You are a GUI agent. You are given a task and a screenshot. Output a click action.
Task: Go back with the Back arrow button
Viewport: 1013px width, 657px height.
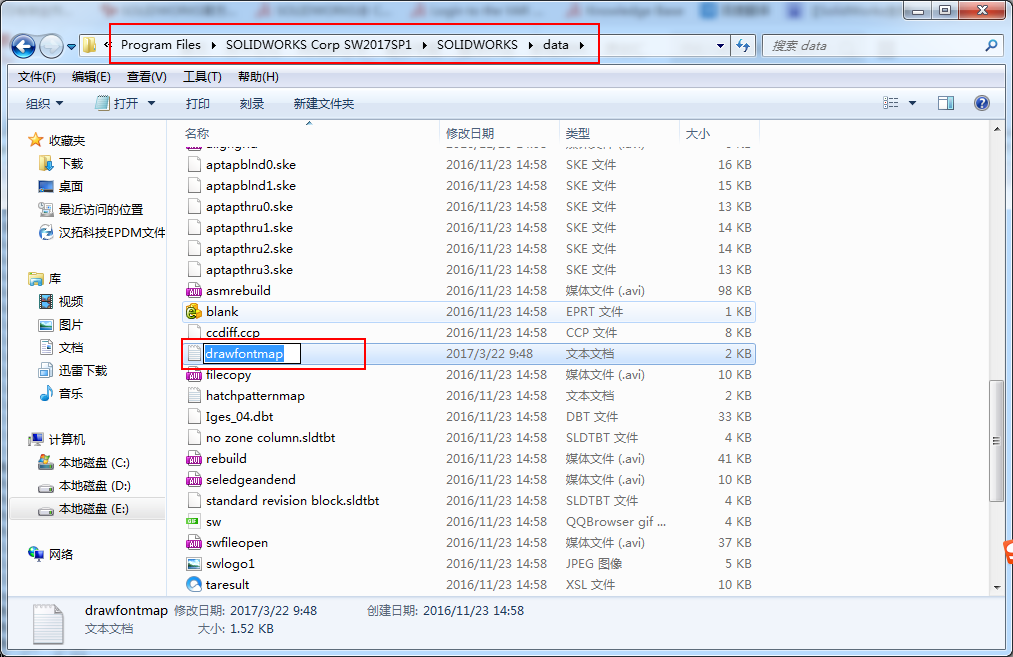(23, 46)
